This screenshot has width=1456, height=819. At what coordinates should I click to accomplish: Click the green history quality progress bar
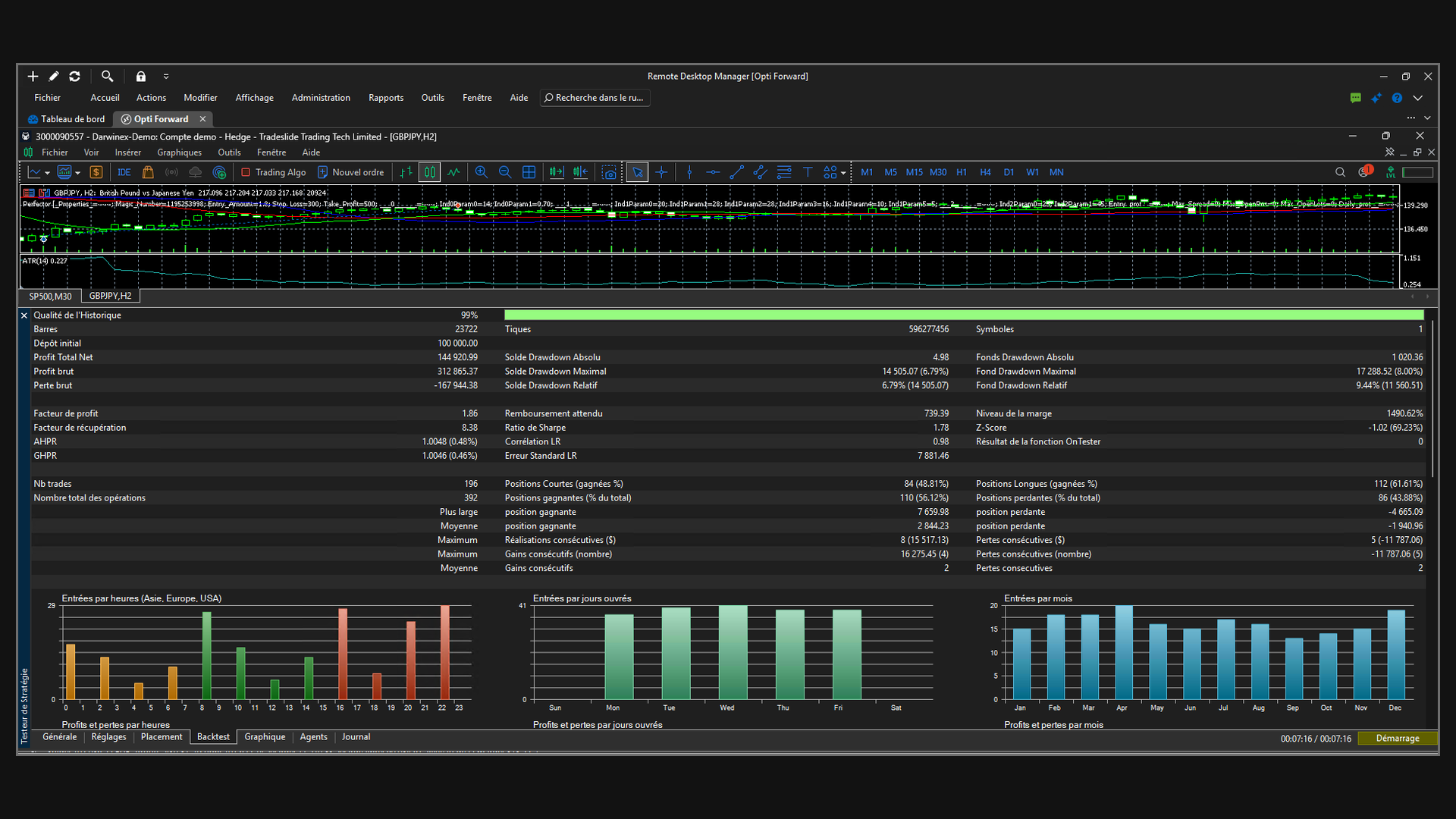[964, 315]
